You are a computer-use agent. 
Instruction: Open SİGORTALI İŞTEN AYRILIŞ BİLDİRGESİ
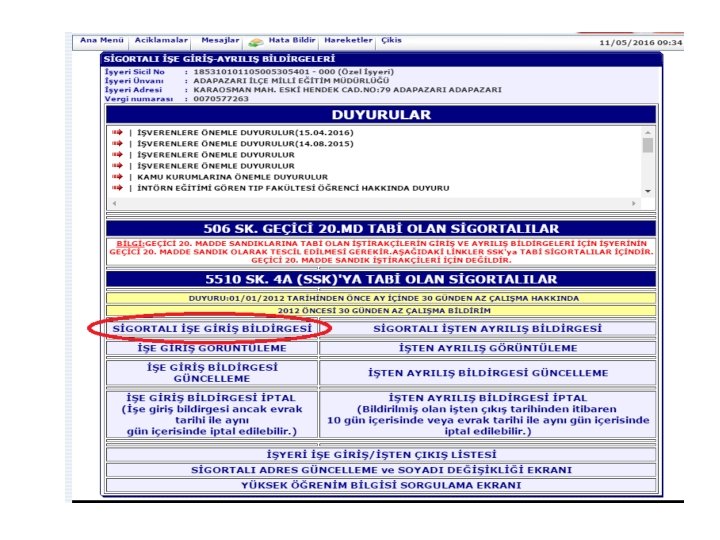point(488,329)
